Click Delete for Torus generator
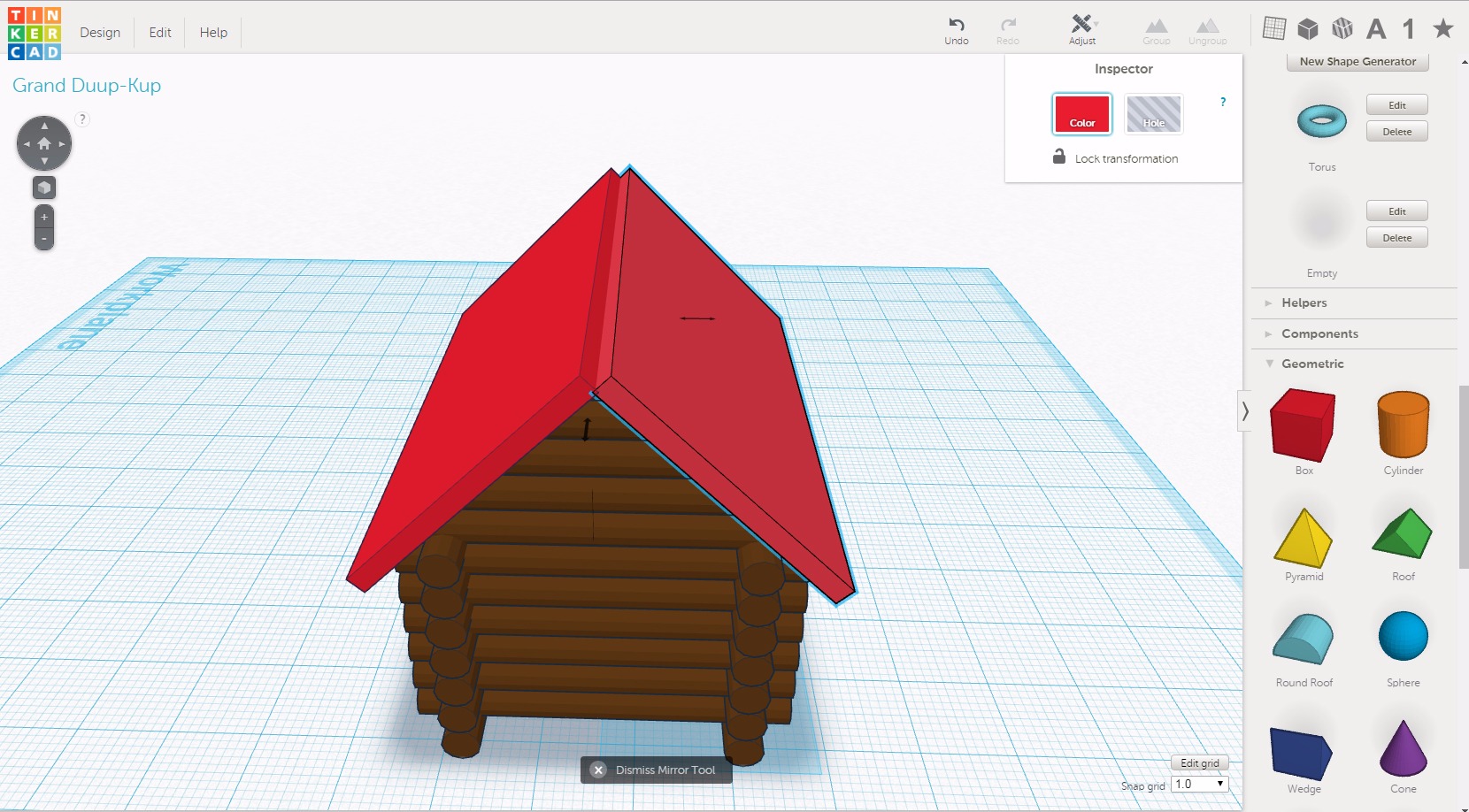The height and width of the screenshot is (812, 1469). click(x=1397, y=132)
